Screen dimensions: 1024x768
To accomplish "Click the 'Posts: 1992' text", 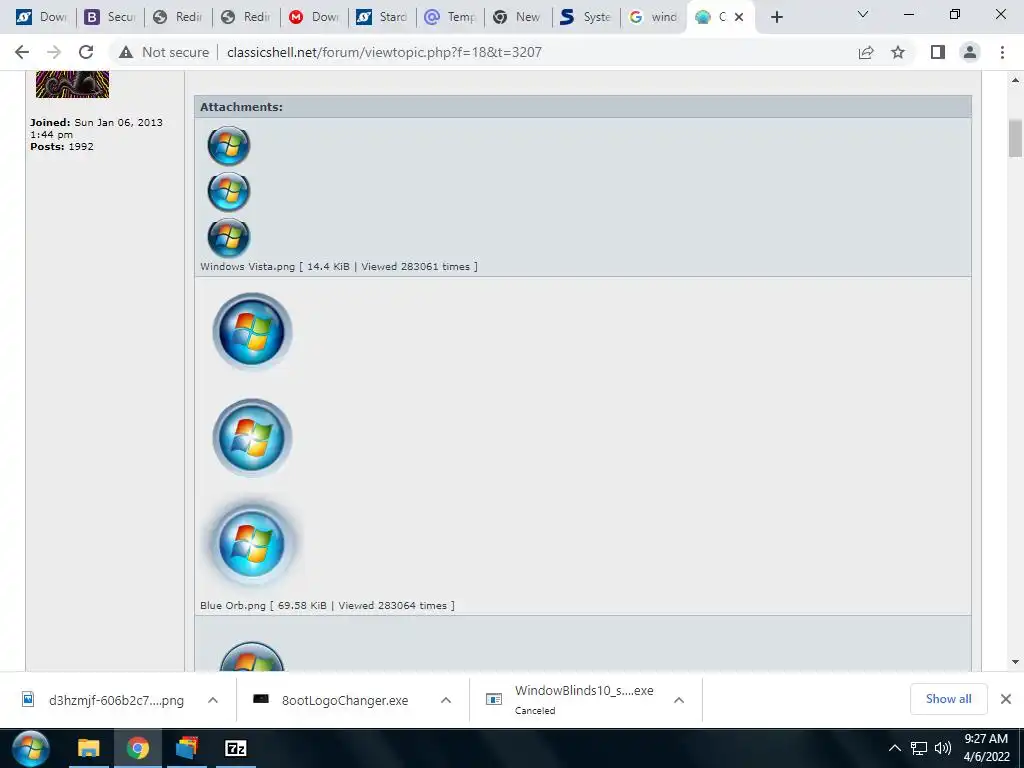I will [62, 146].
